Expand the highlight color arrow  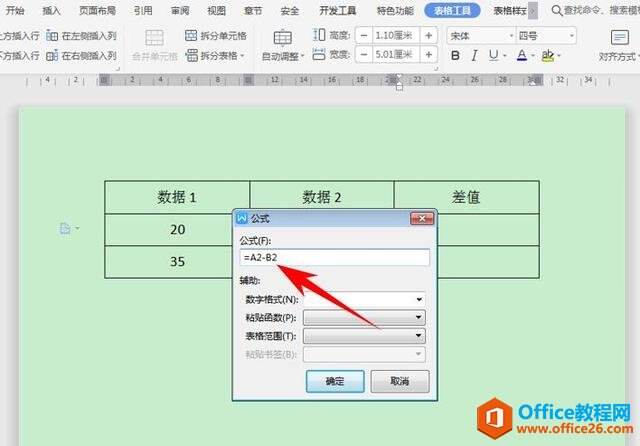[x=559, y=55]
